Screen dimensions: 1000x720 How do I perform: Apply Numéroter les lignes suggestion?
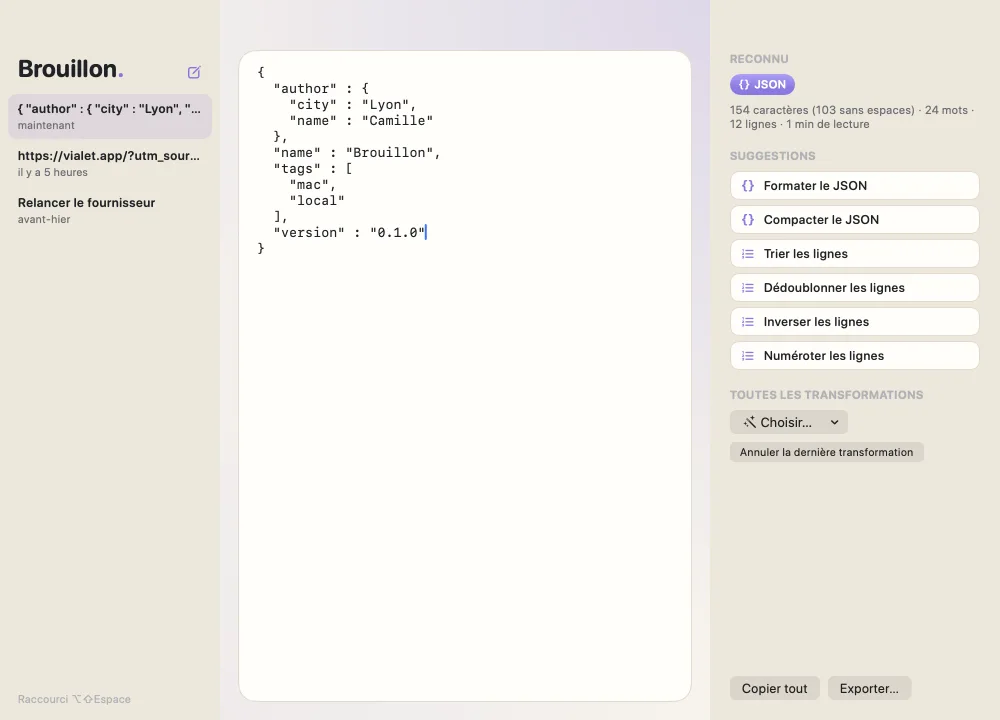855,356
